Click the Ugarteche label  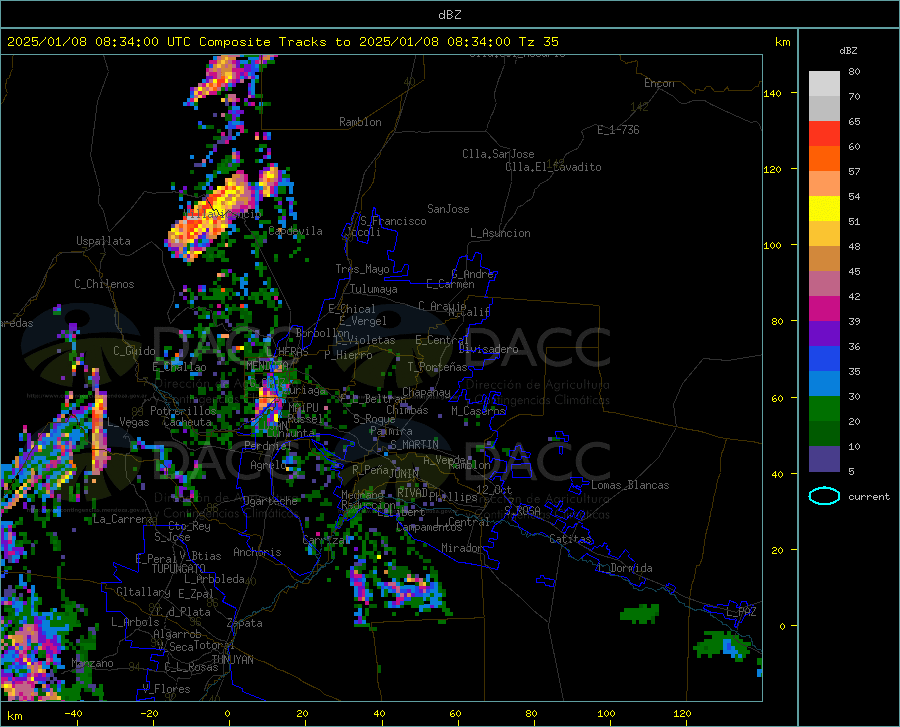click(270, 501)
